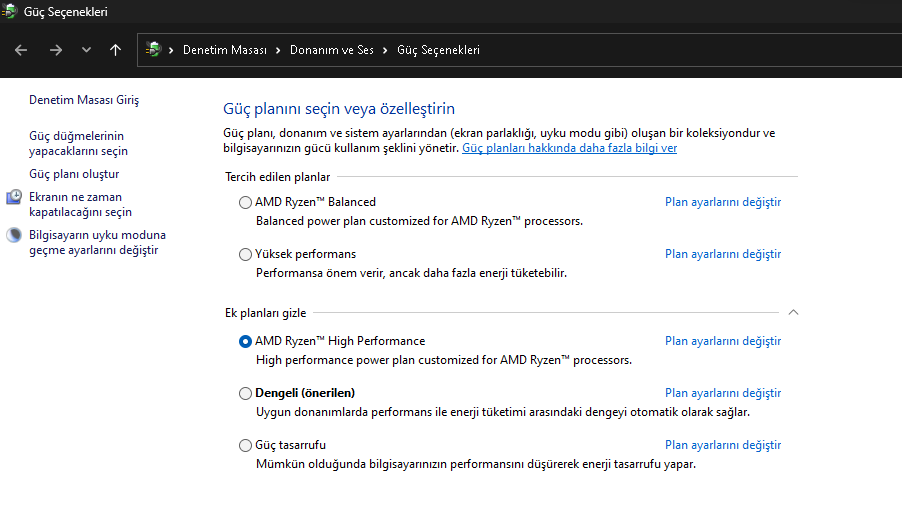Open the Güç planı oluştur sidebar link
902x511 pixels.
point(74,174)
